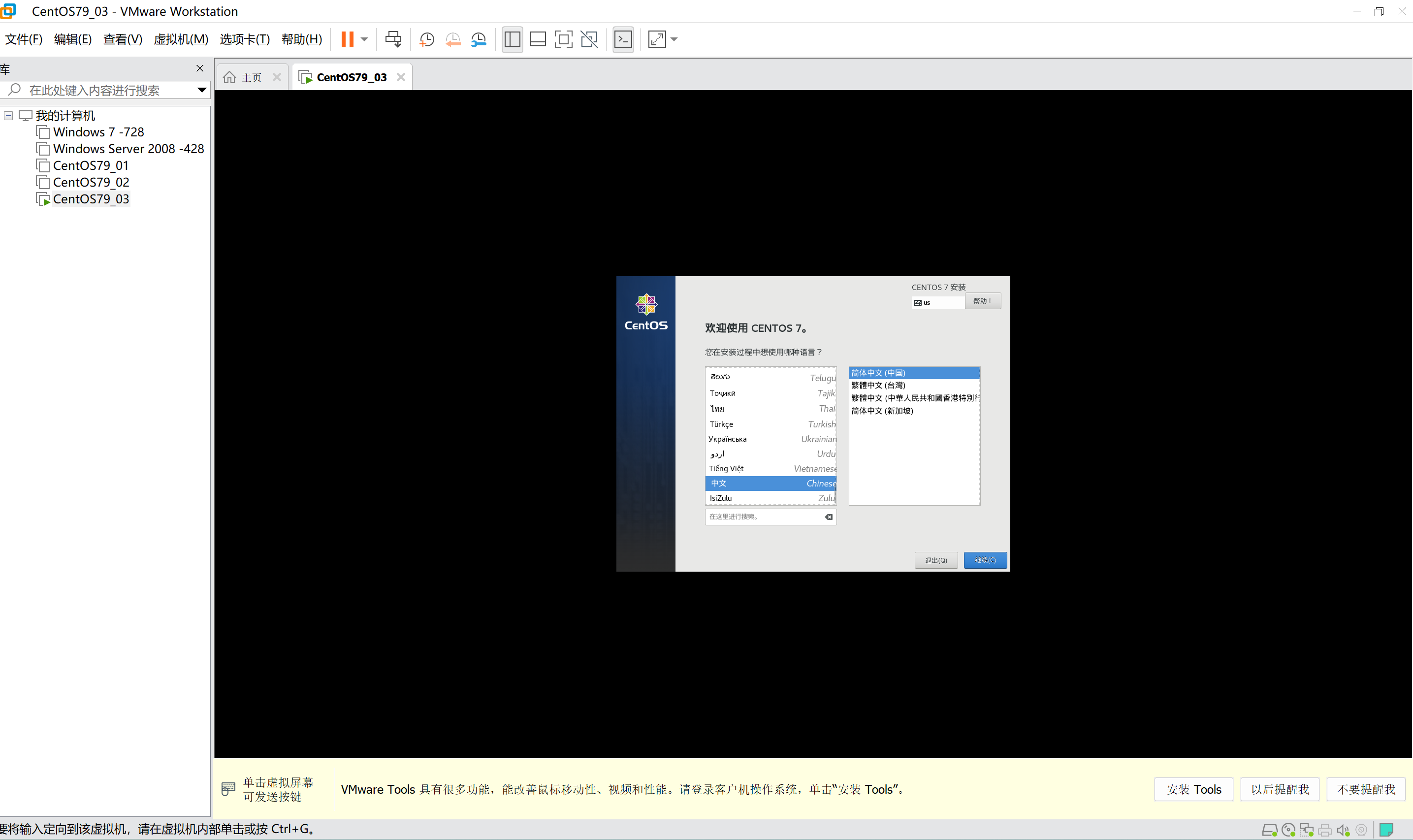Select CentOS79_01 in the library
Viewport: 1413px width, 840px height.
point(91,165)
